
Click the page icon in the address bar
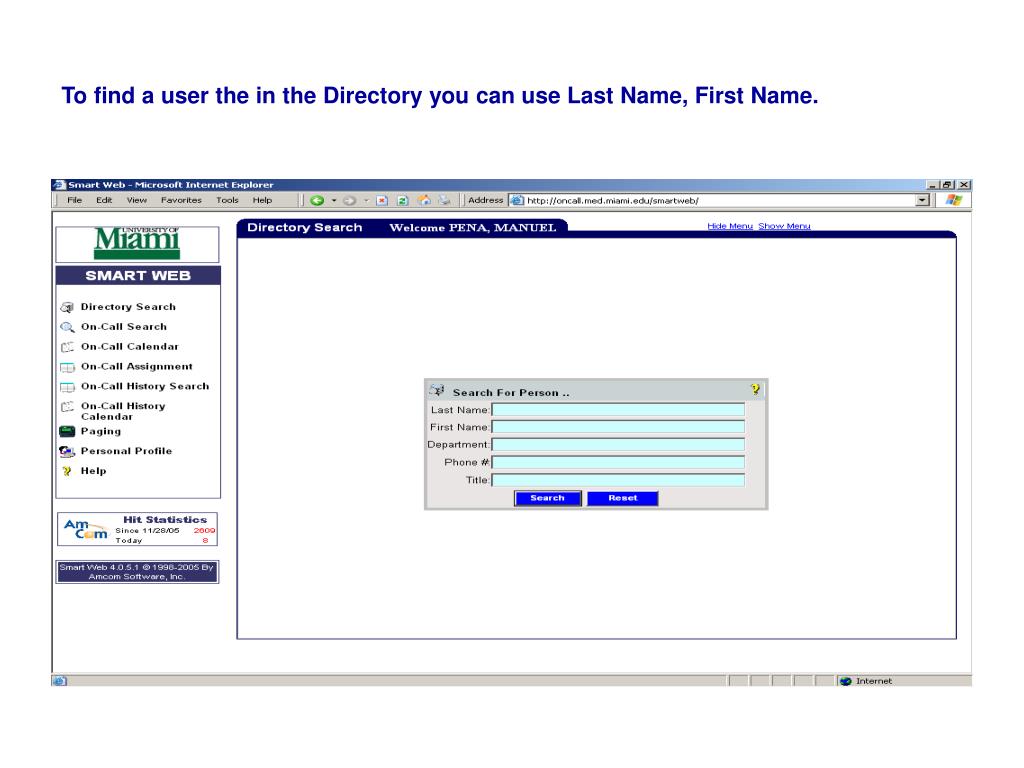517,200
